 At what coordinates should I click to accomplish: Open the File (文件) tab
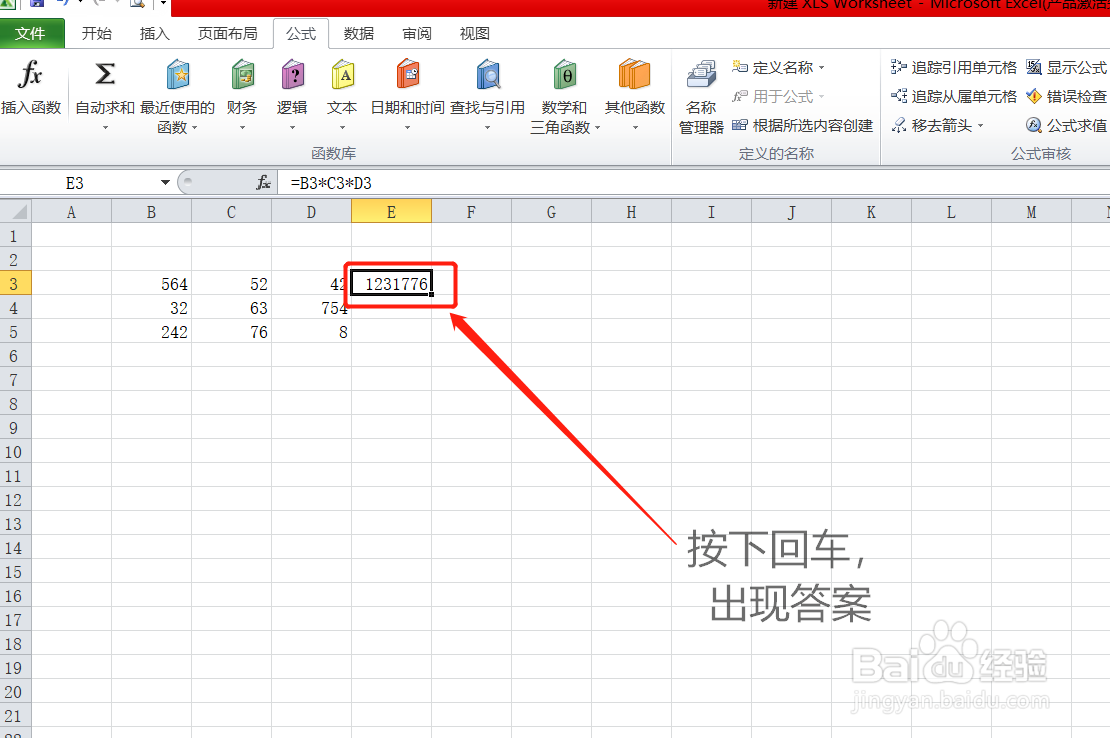(31, 33)
